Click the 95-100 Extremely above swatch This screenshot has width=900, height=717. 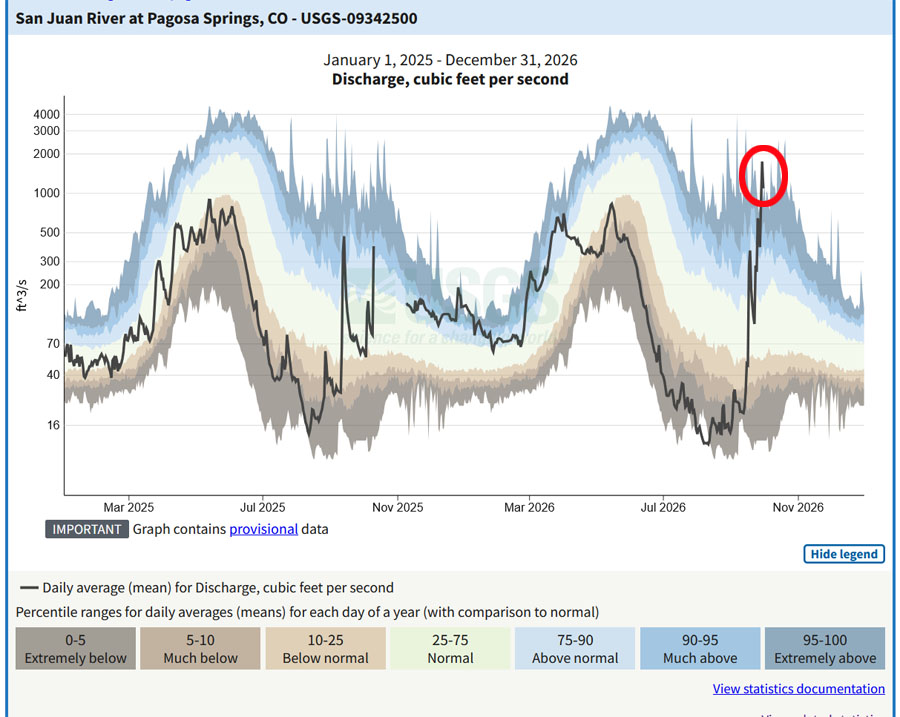(825, 649)
